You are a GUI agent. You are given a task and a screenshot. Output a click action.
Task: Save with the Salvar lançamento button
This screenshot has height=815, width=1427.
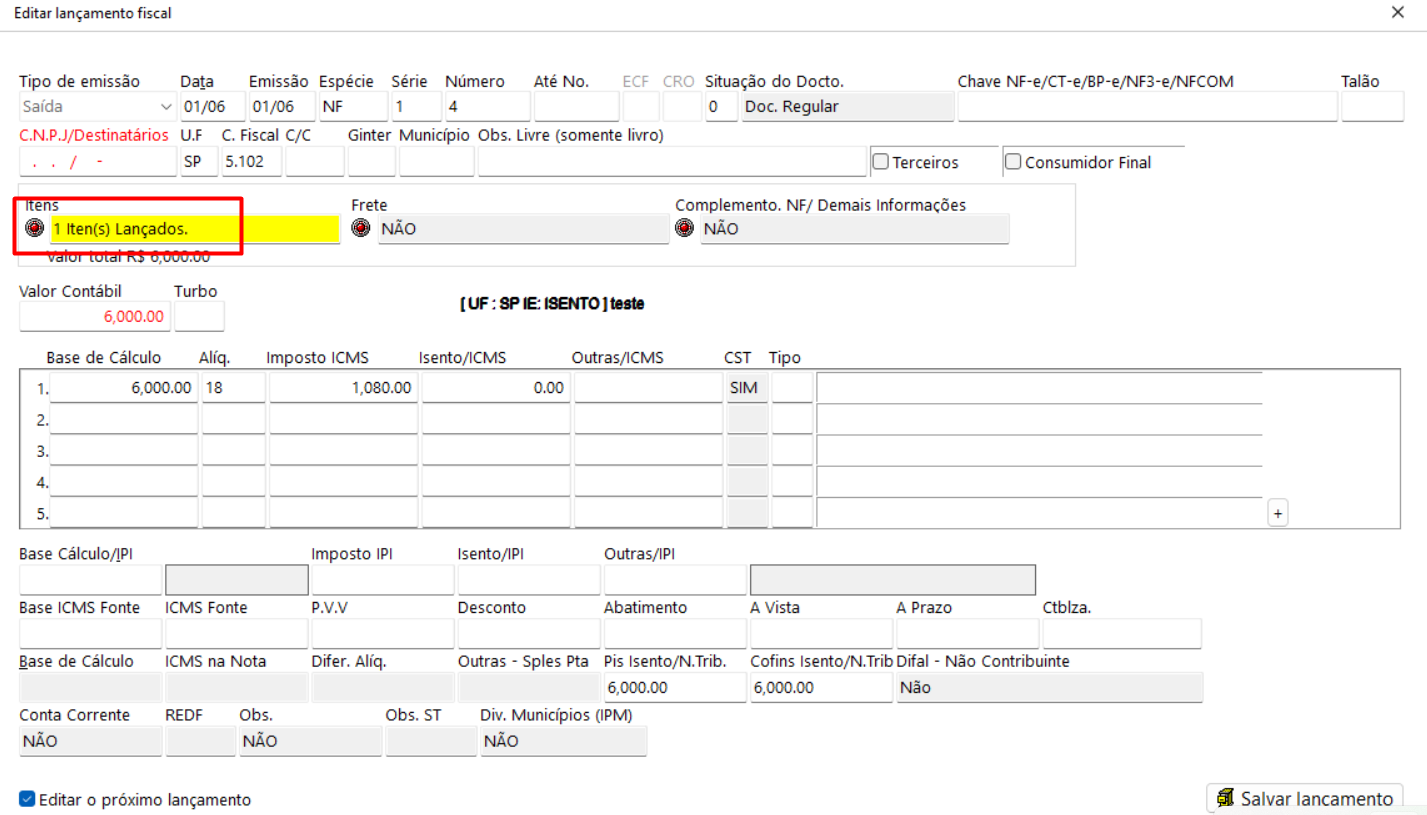1305,798
